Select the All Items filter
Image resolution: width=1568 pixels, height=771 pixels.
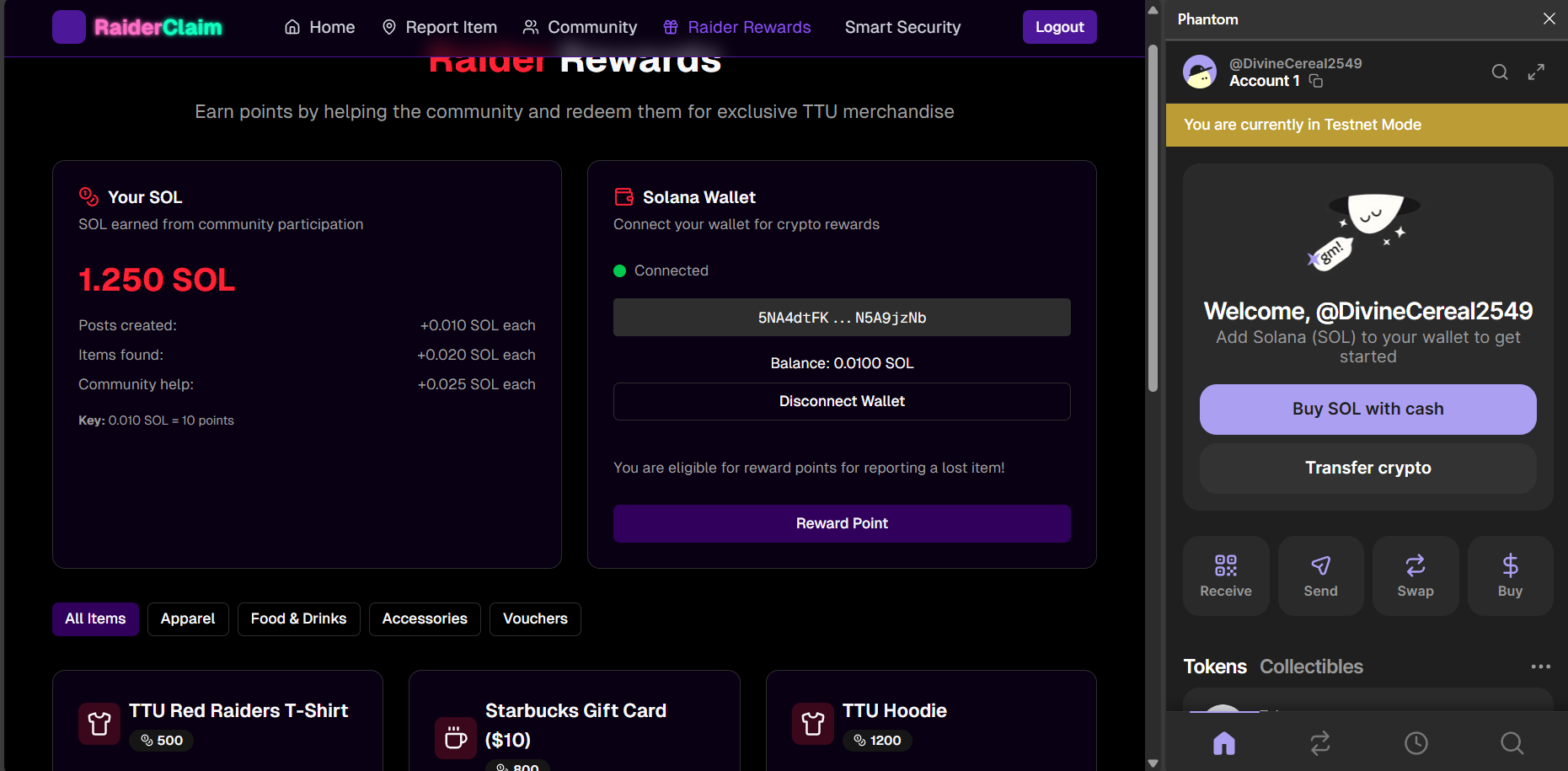point(95,619)
